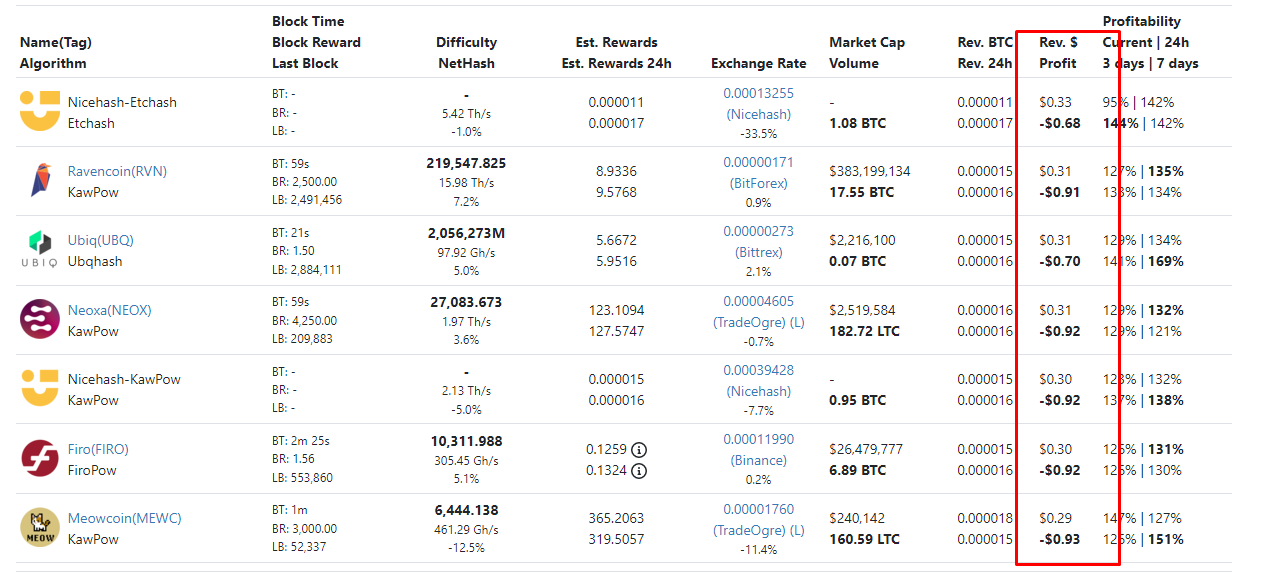1265x575 pixels.
Task: Open the Ravencoin(RVN) coin link
Action: coord(117,171)
